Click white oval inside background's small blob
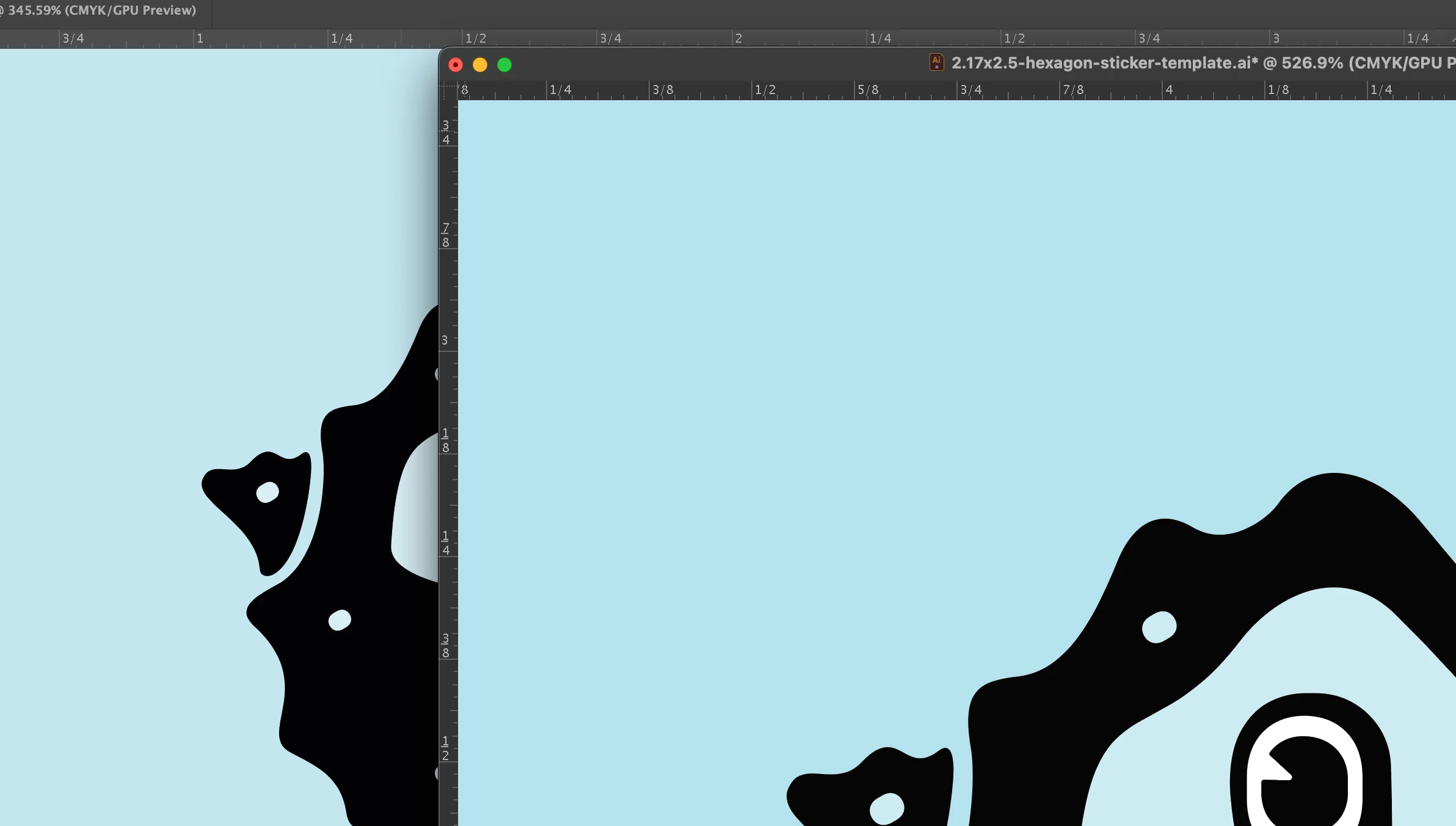Screen dimensions: 1456x826 point(268,492)
